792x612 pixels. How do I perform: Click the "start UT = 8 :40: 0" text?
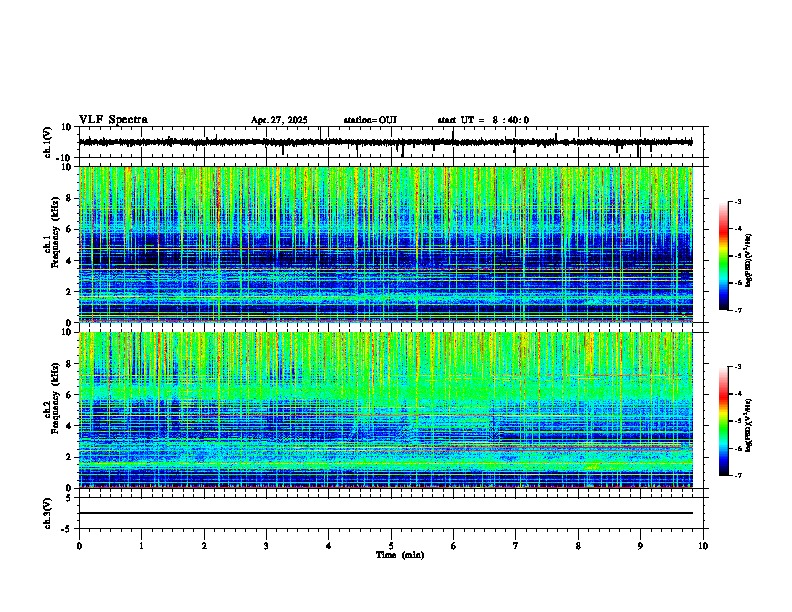[483, 120]
